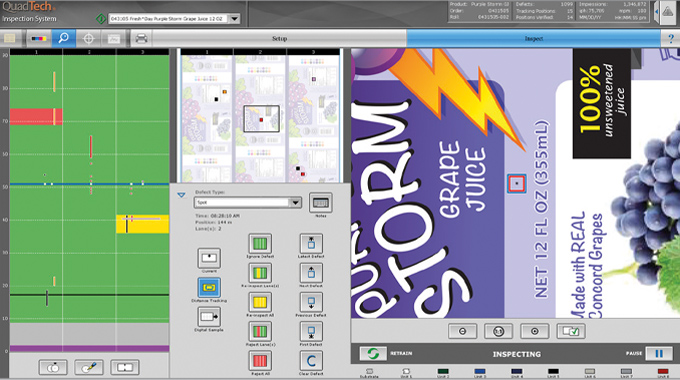Click the Ignore Defect icon
The image size is (680, 380).
pyautogui.click(x=260, y=244)
